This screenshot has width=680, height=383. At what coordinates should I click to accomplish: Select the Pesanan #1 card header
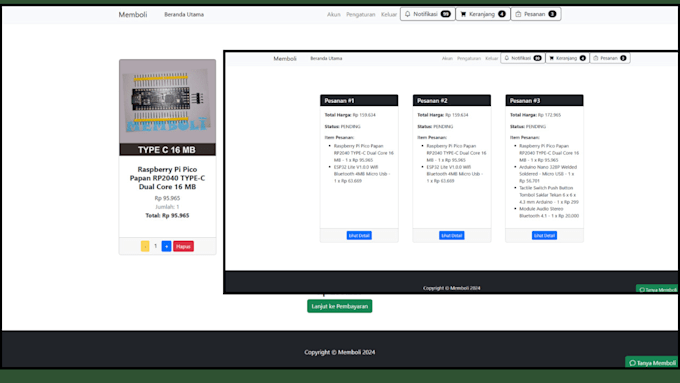tap(359, 100)
